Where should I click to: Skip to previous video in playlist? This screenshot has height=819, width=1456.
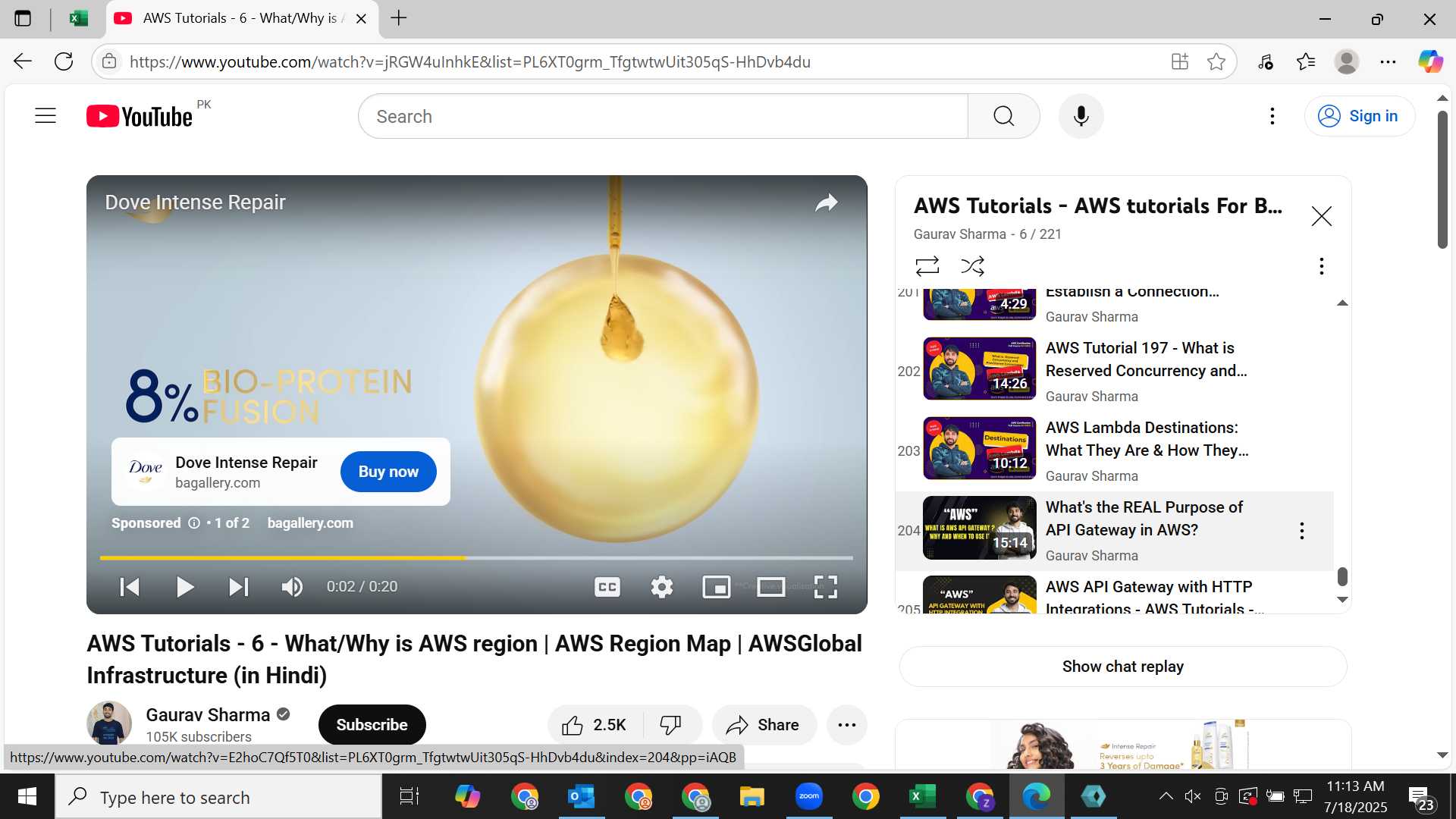point(130,587)
